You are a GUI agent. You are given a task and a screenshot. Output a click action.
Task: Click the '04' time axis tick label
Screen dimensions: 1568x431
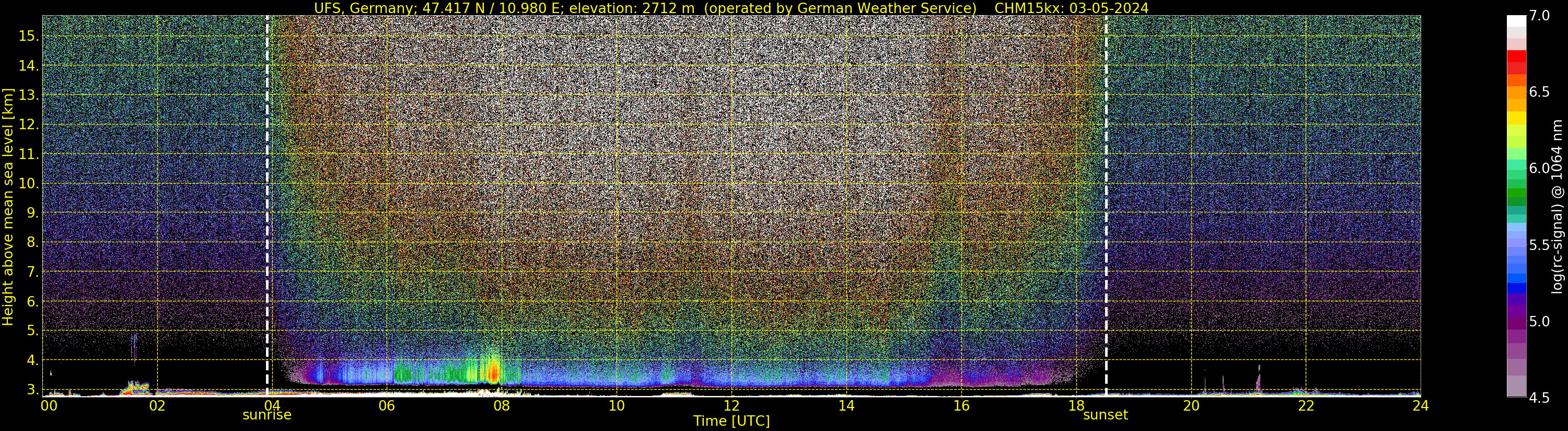(272, 405)
